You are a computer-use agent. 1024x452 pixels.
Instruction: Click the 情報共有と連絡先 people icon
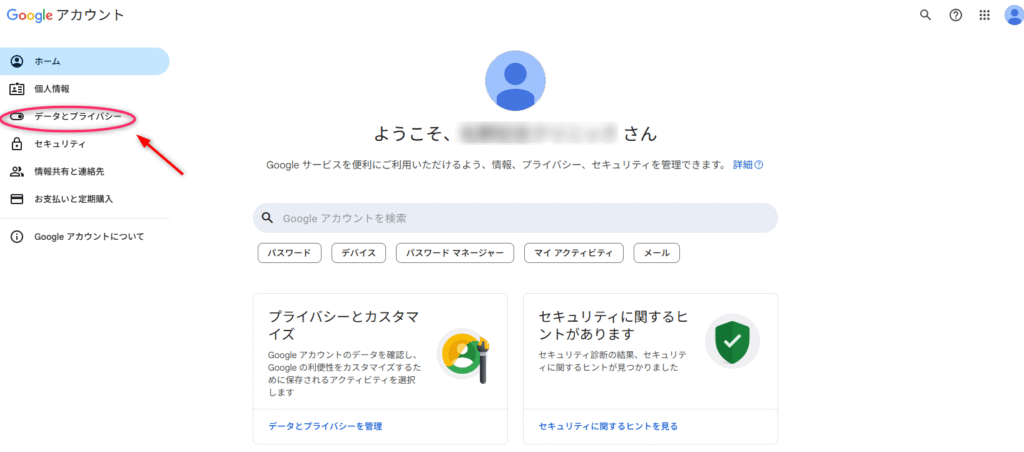point(17,171)
